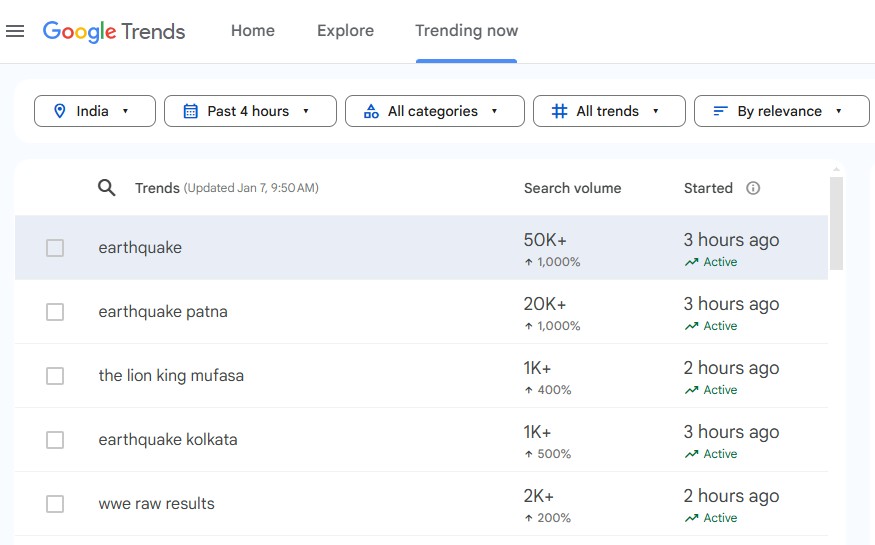875x545 pixels.
Task: Click 3 hours ago in earthquake kolkata row
Action: tap(732, 432)
